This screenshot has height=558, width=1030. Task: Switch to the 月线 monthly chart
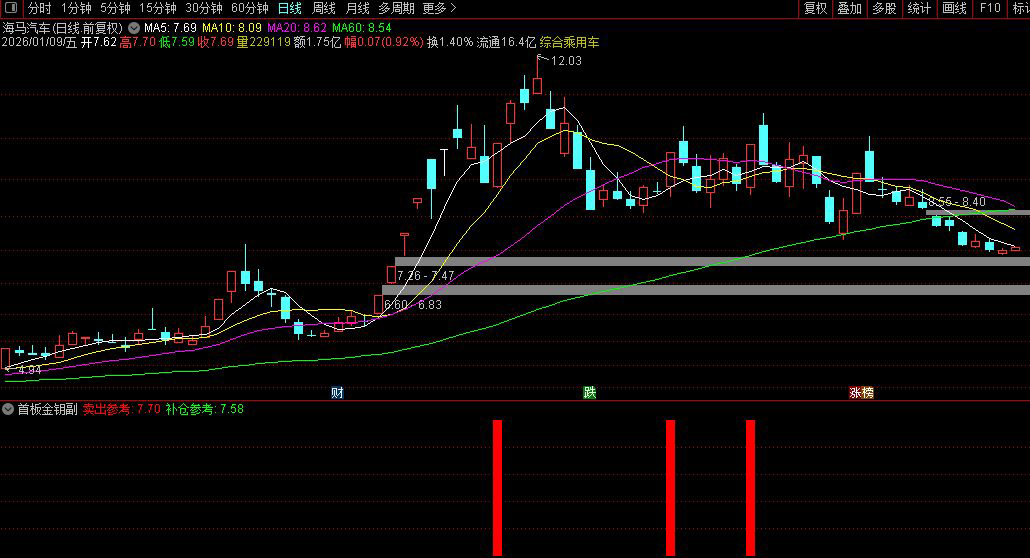357,9
